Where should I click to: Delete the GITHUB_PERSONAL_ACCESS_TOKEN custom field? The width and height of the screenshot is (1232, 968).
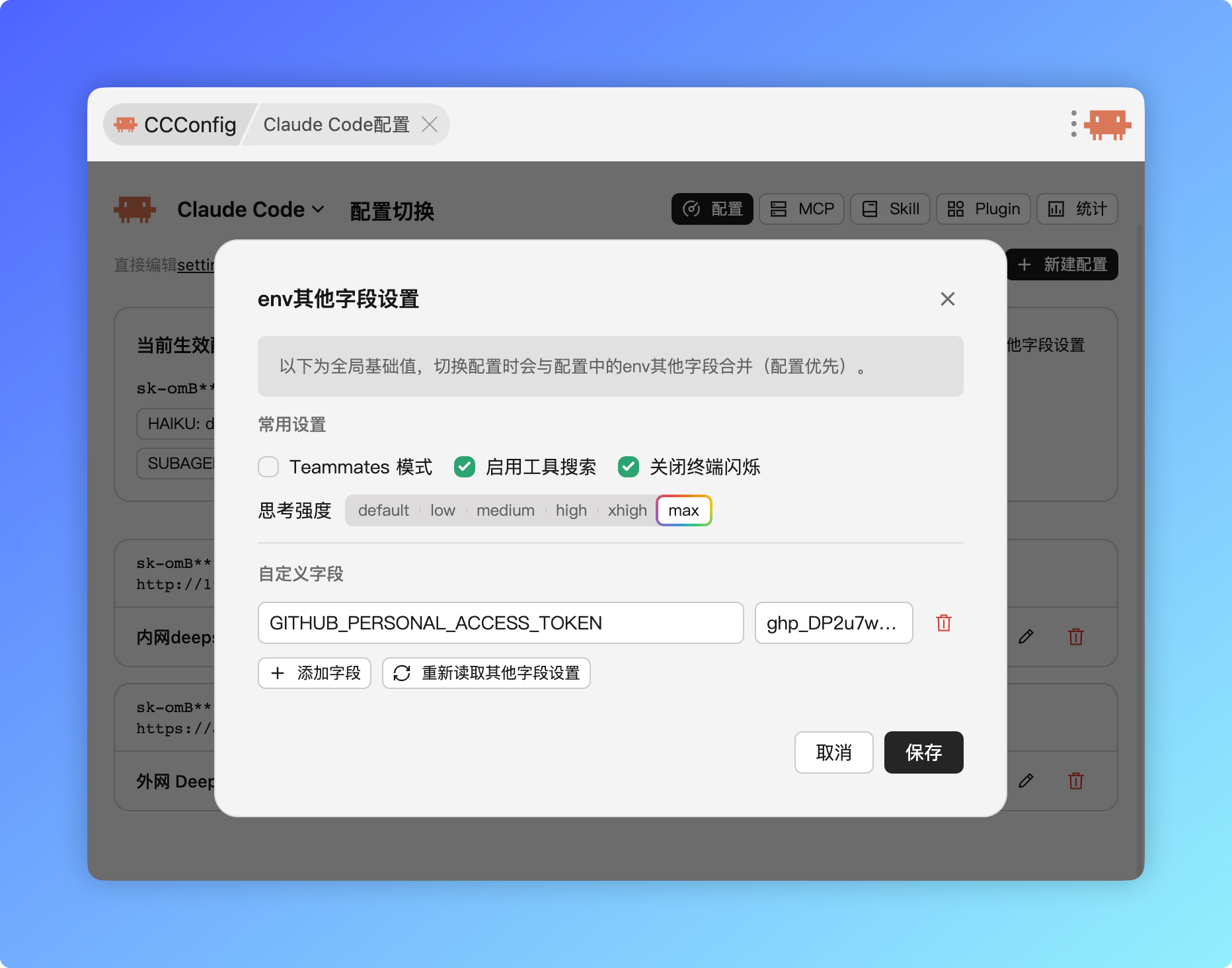tap(944, 623)
